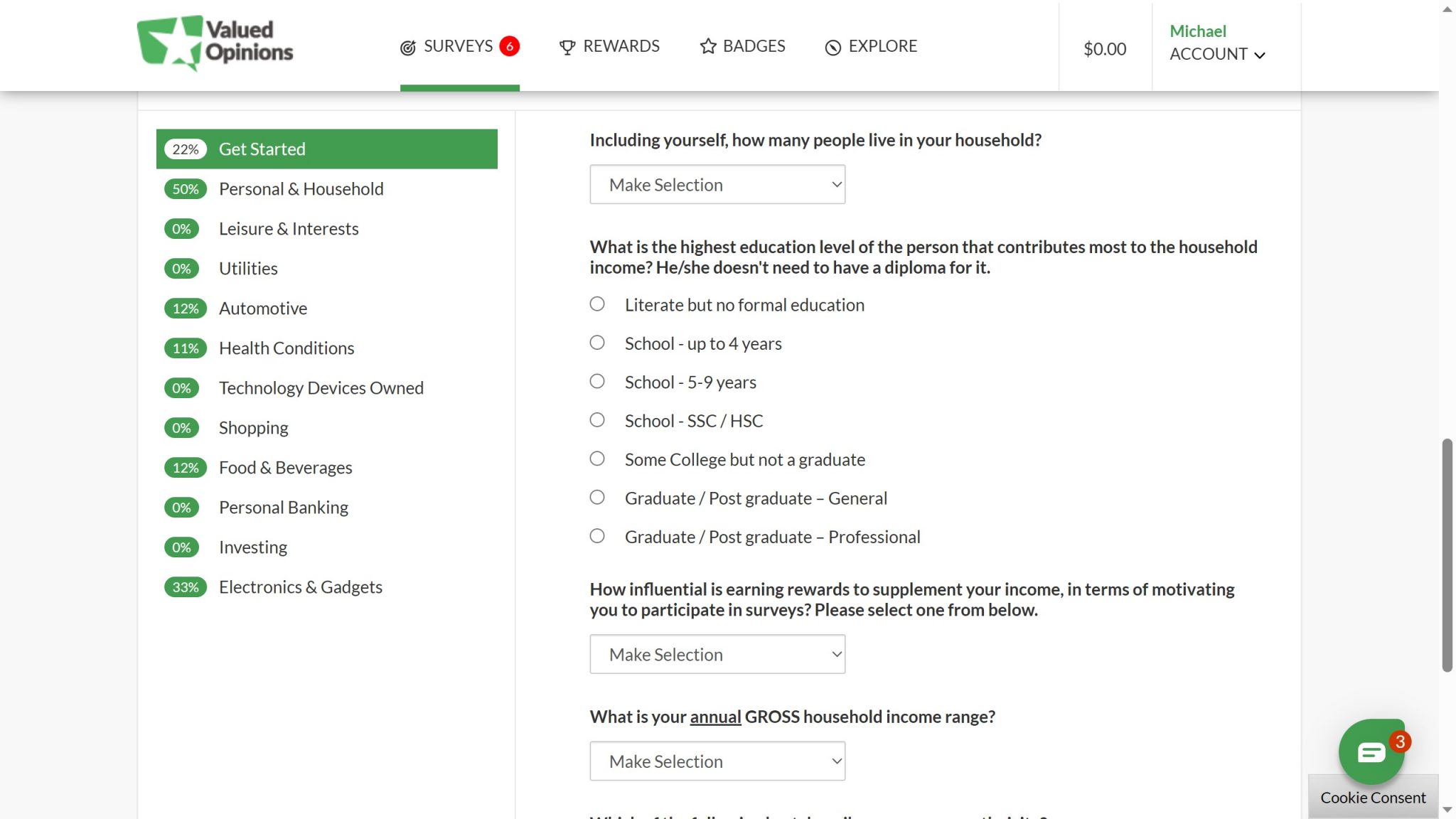The height and width of the screenshot is (819, 1456).
Task: Select the Rewards trophy icon
Action: 566,46
